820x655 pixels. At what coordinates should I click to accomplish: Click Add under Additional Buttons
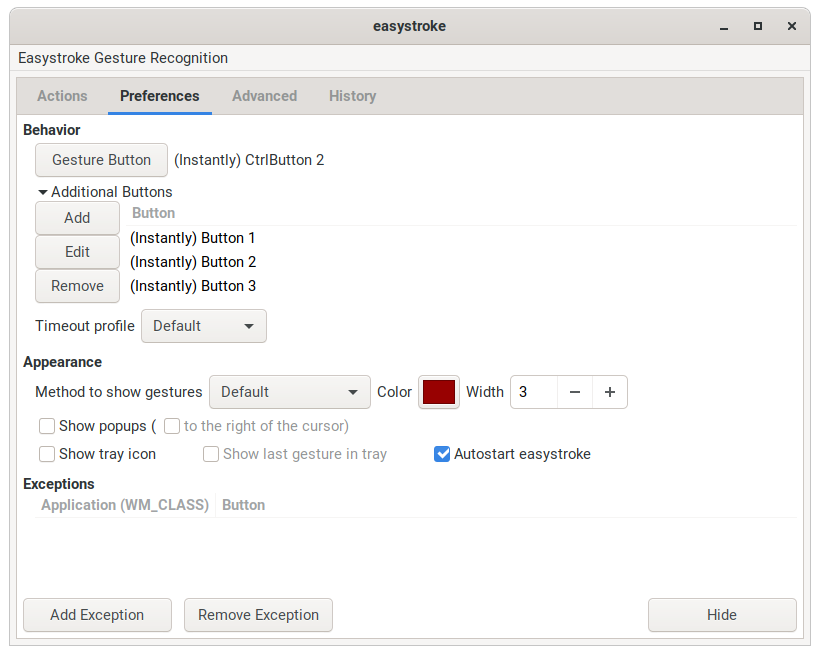(x=77, y=218)
